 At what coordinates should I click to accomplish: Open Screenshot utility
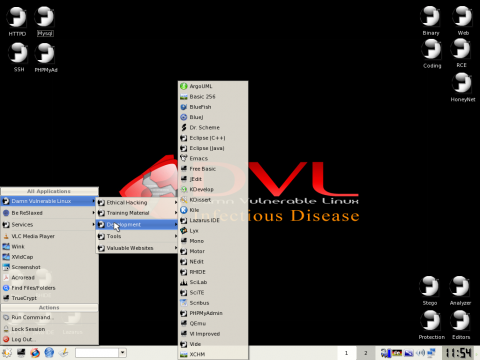pyautogui.click(x=50, y=267)
